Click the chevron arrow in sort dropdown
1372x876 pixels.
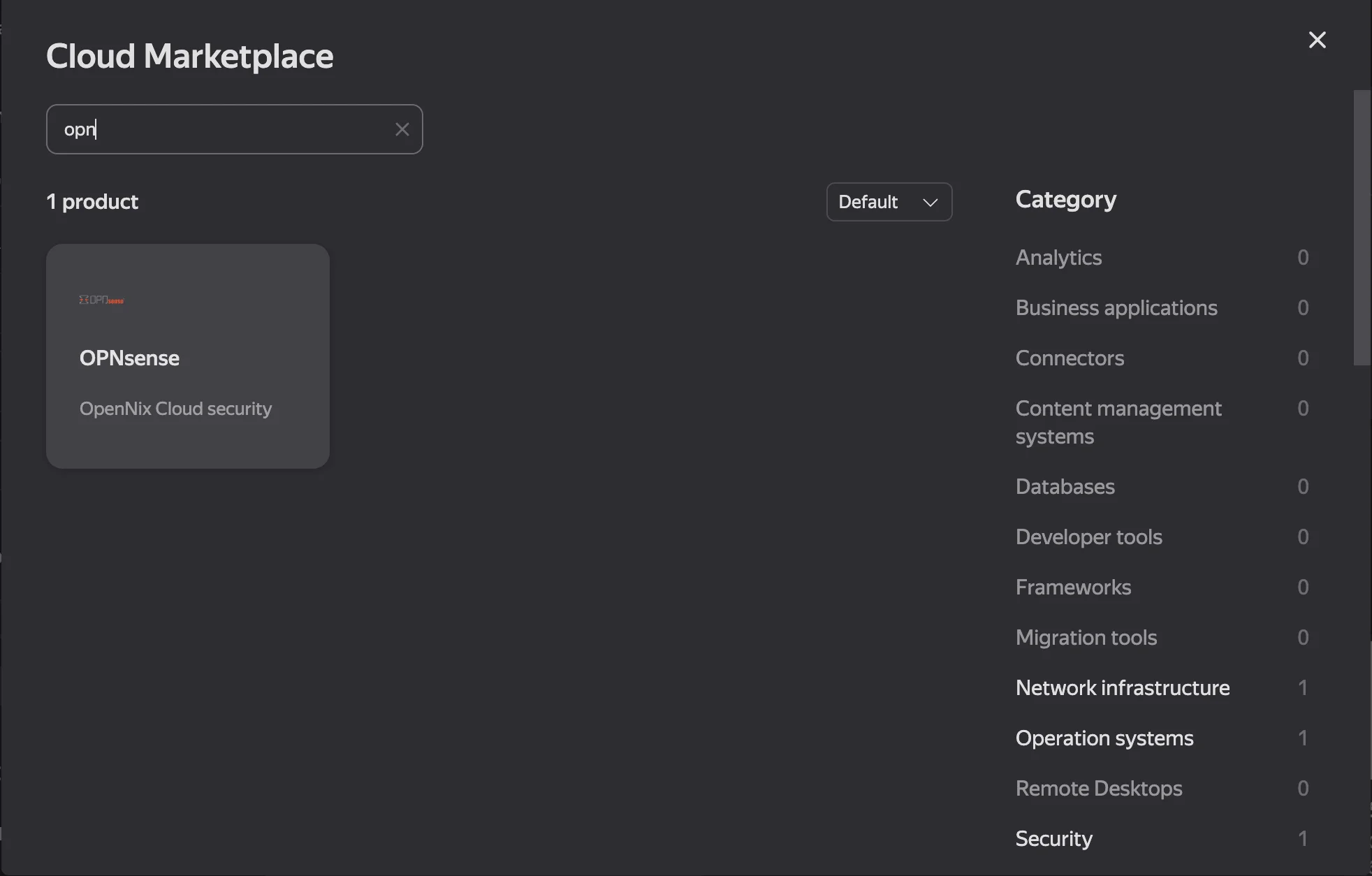coord(930,203)
